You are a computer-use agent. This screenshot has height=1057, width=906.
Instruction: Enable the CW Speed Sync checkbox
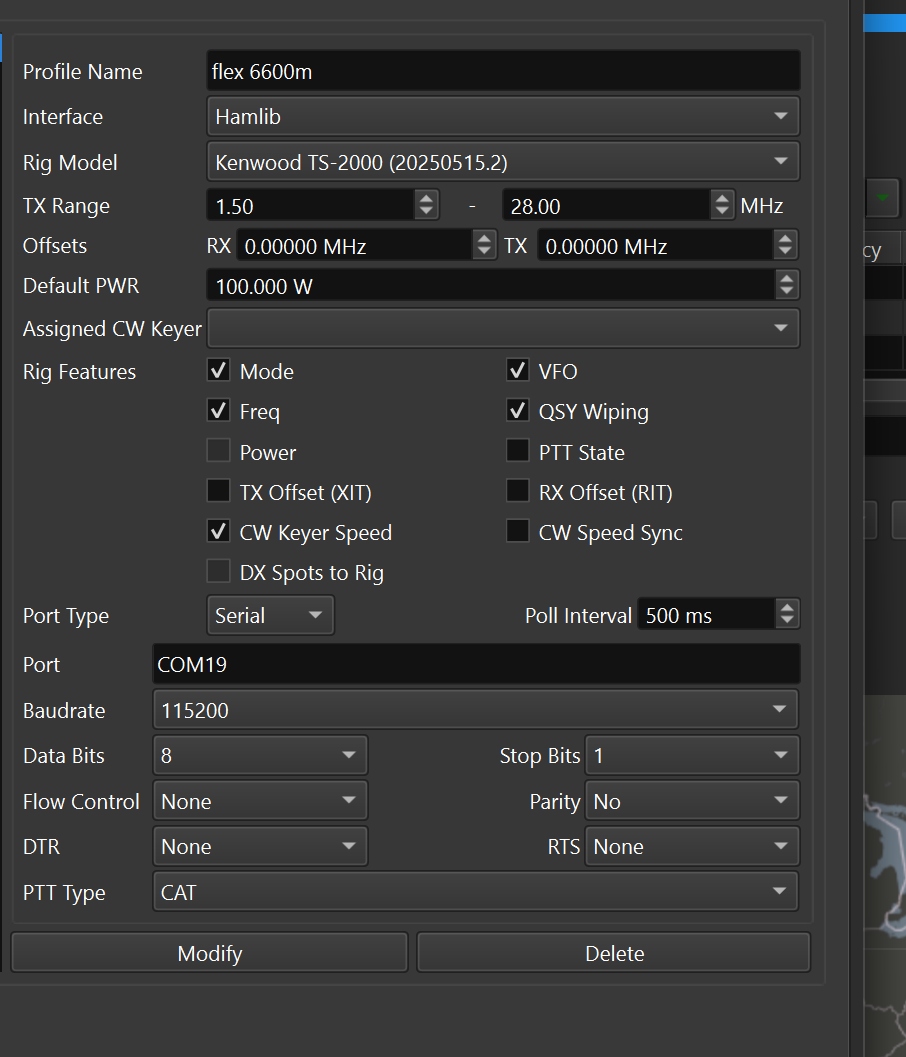518,531
